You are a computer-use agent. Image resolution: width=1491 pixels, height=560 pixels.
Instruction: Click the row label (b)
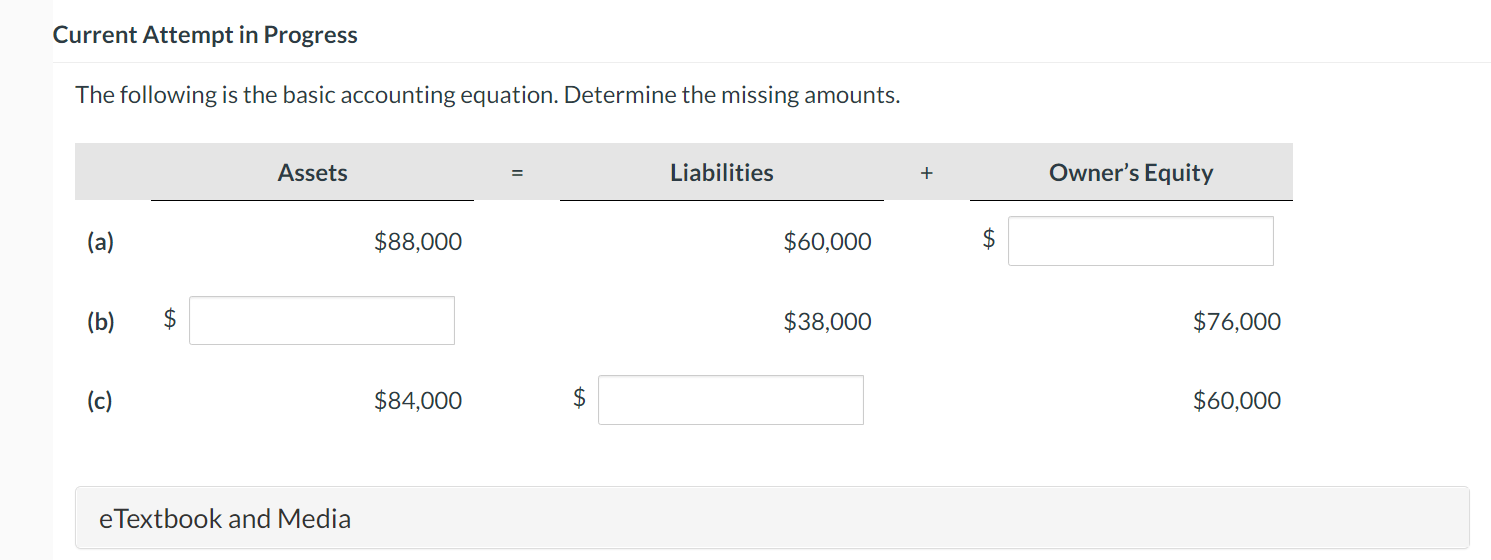(100, 321)
